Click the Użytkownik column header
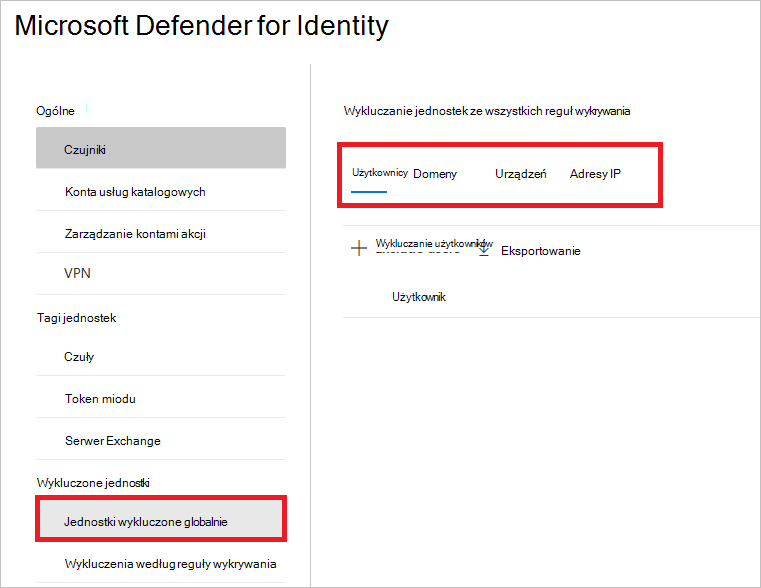The width and height of the screenshot is (761, 588). click(418, 297)
